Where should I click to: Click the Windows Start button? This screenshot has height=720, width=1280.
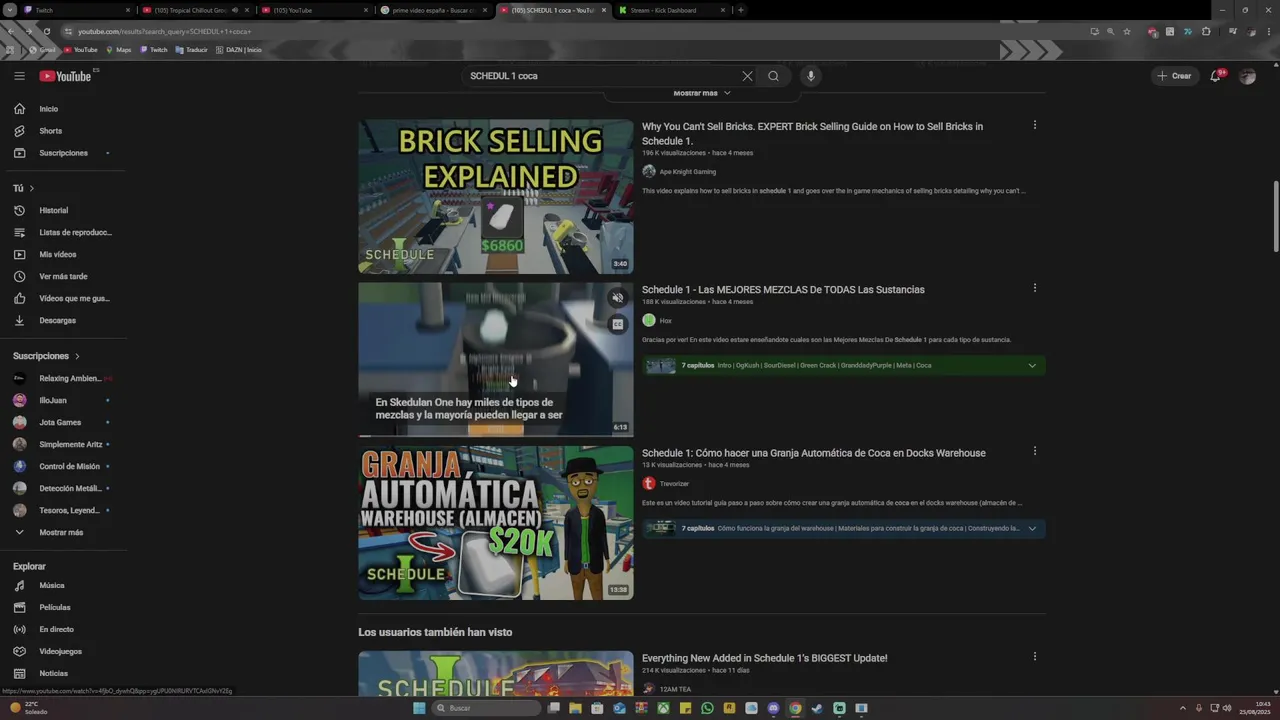pos(420,708)
